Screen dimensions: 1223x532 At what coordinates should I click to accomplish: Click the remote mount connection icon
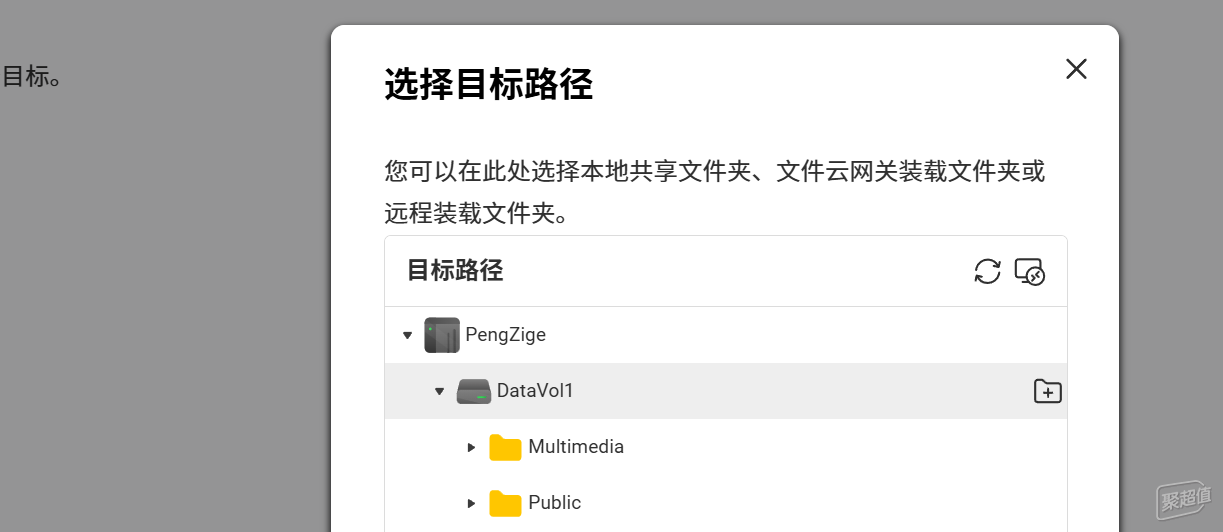coord(1029,271)
